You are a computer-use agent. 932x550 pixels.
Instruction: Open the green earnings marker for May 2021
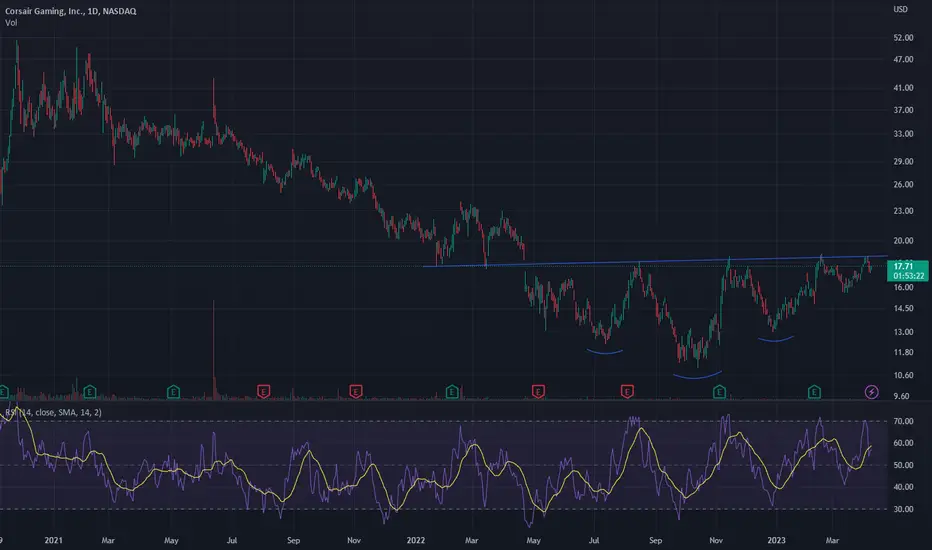coord(174,392)
